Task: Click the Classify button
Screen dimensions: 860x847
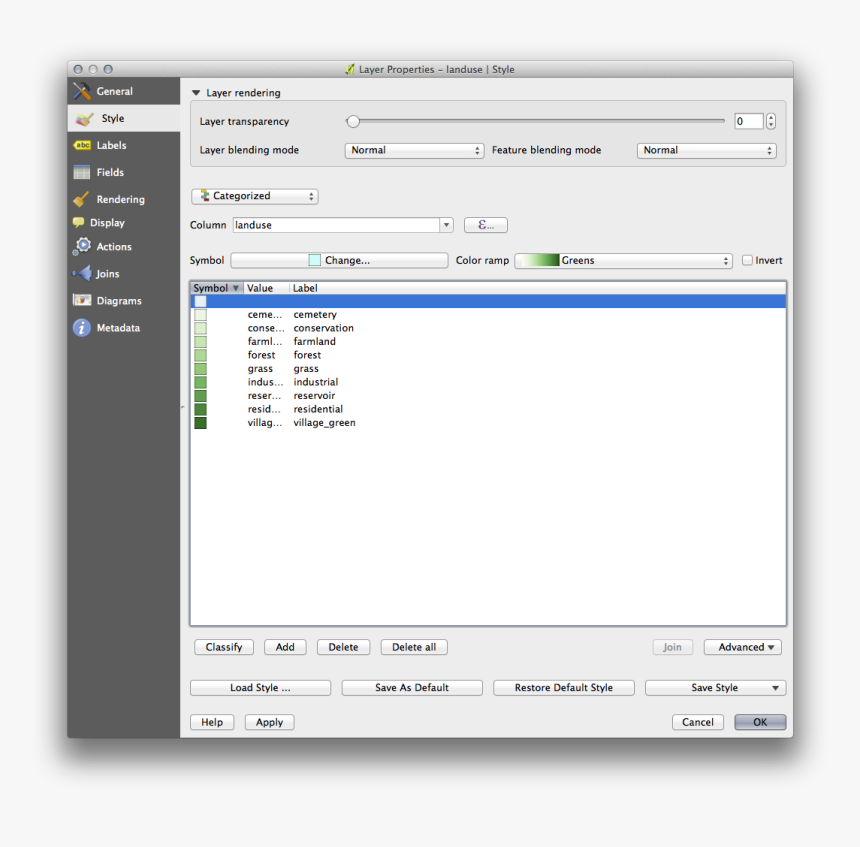Action: click(224, 647)
